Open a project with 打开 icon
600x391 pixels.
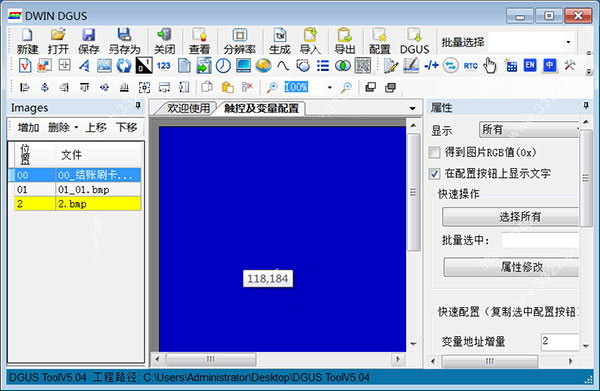pyautogui.click(x=58, y=41)
